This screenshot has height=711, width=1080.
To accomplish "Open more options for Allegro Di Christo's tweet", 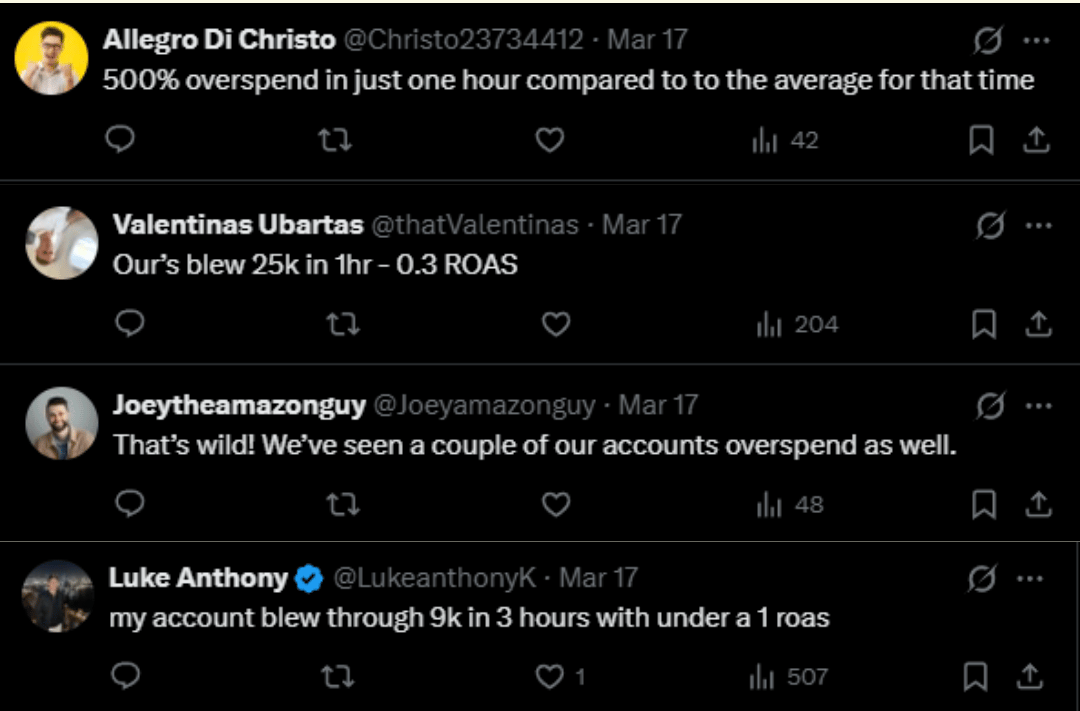I will pos(1037,41).
